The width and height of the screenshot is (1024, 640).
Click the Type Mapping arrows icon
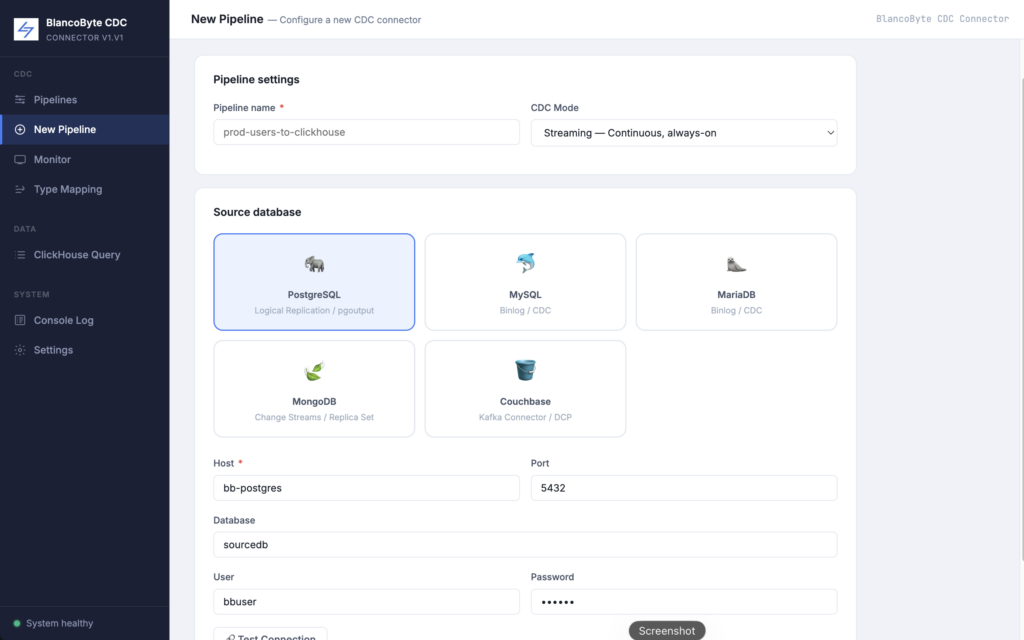pyautogui.click(x=20, y=189)
